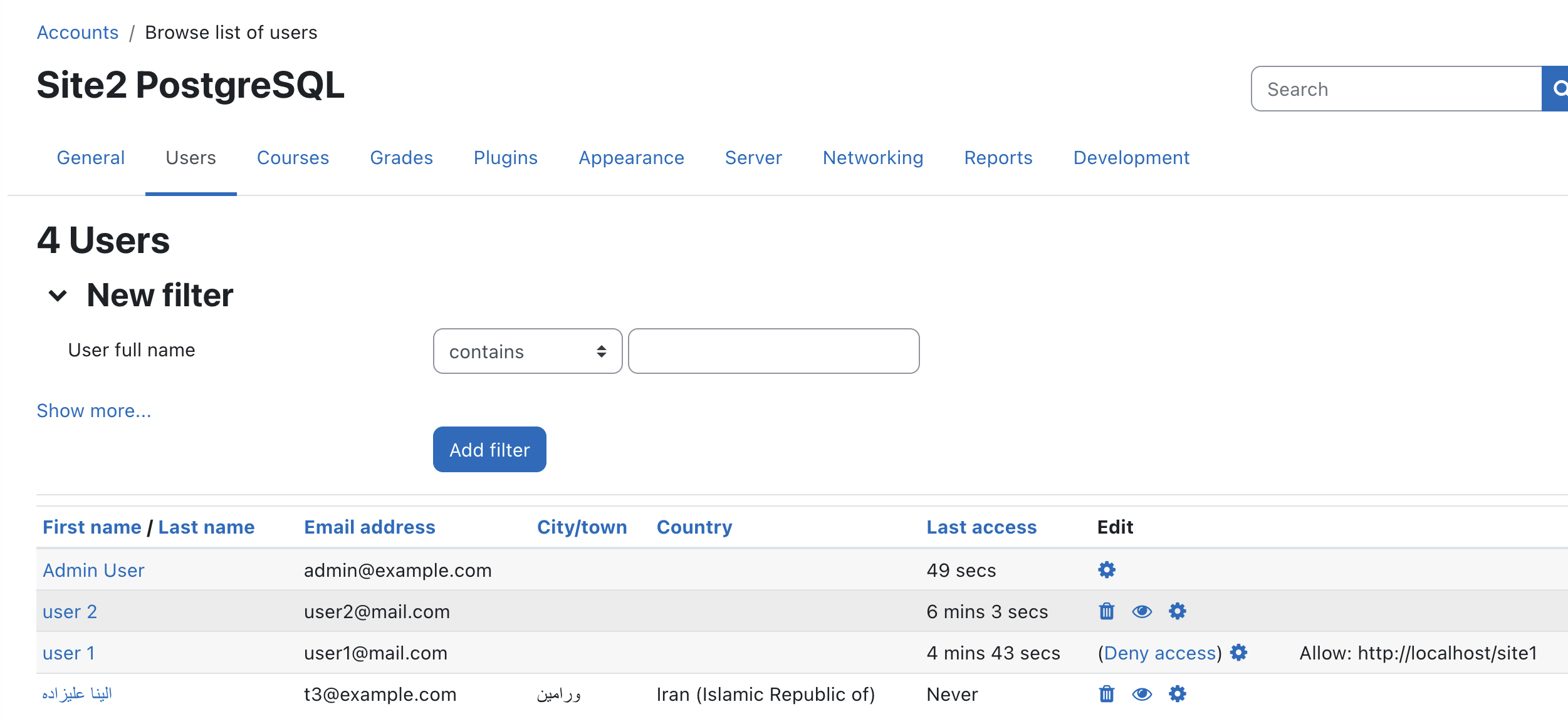The height and width of the screenshot is (724, 1568).
Task: Delete the t3@example.com user
Action: 1107,694
